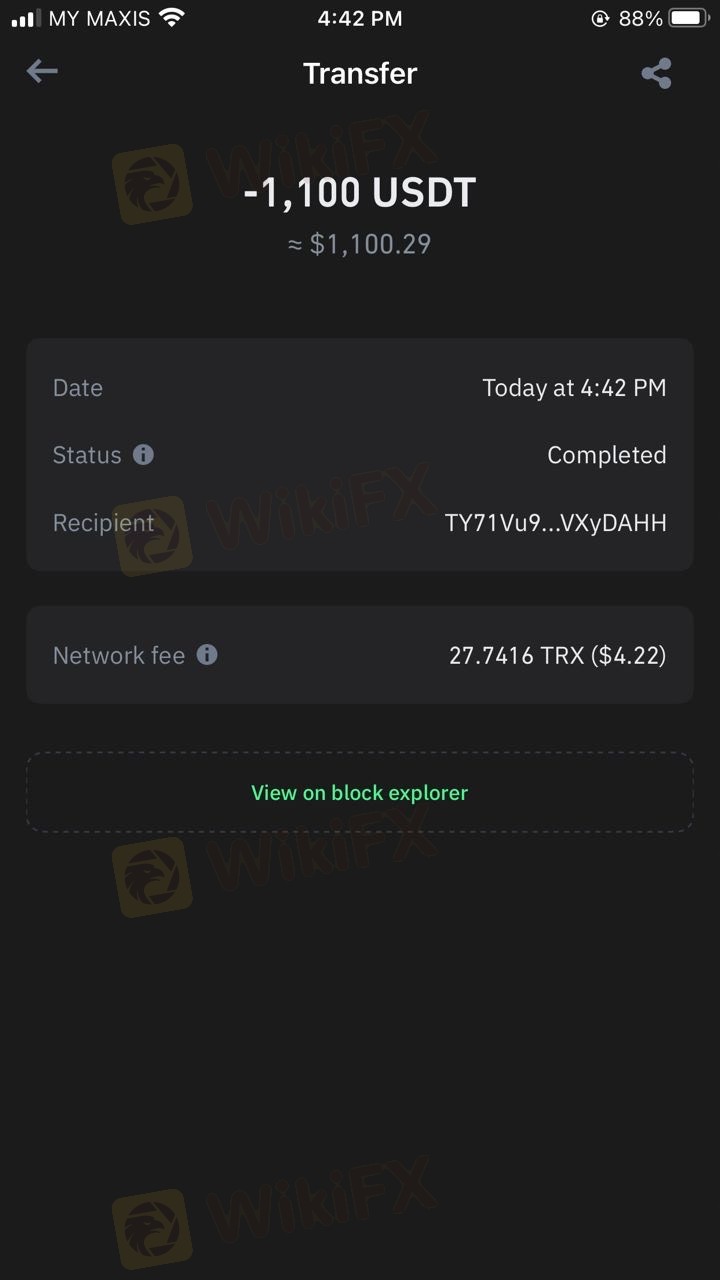Screen dimensions: 720x1280
Task: Tap the back arrow icon
Action: click(x=42, y=71)
